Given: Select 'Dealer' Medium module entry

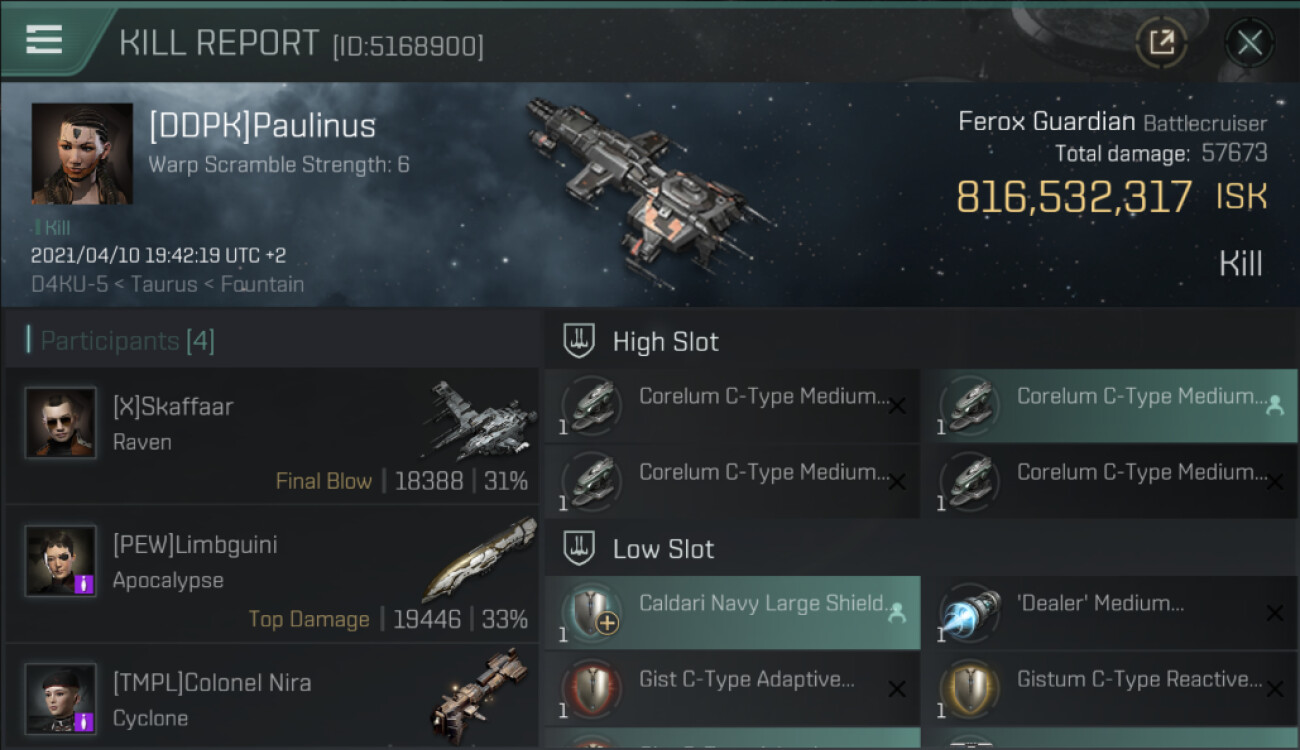Looking at the screenshot, I should [x=1110, y=613].
